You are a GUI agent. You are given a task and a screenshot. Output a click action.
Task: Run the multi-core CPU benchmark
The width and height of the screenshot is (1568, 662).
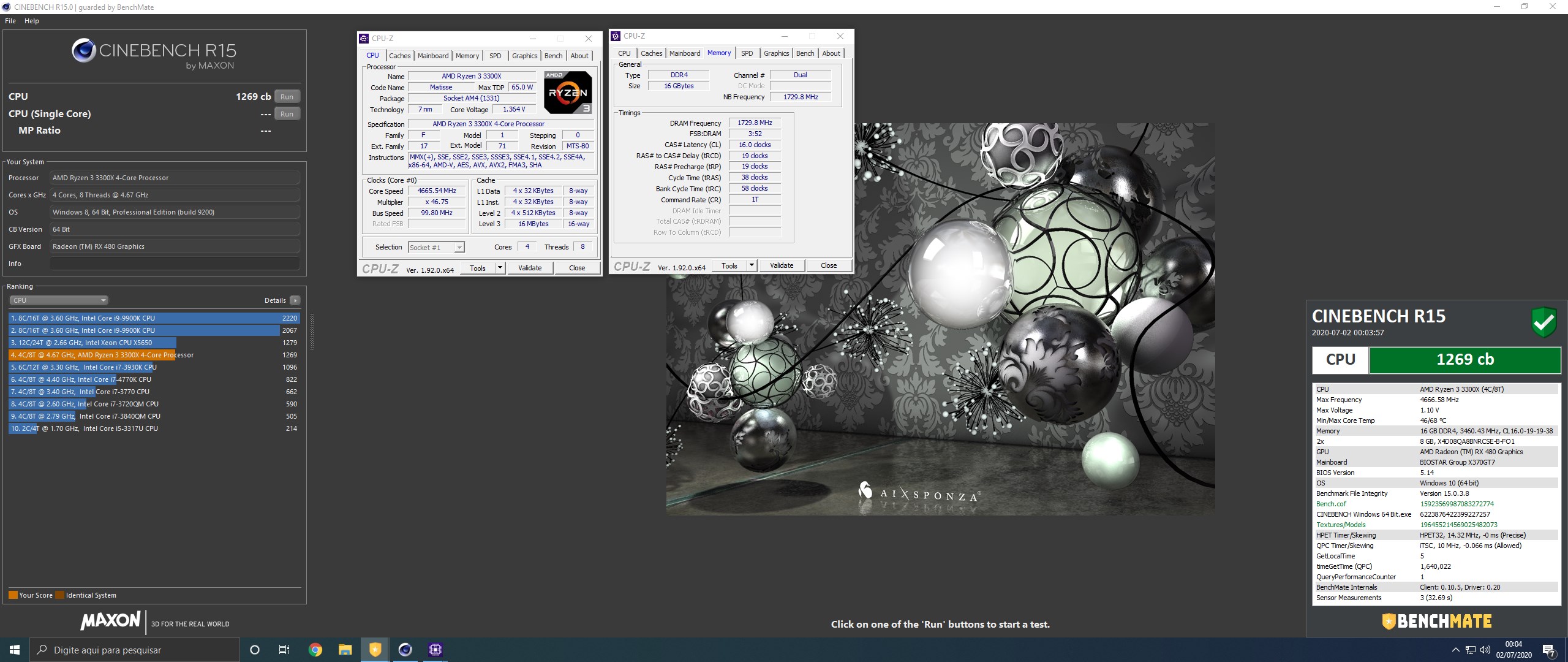[x=287, y=97]
